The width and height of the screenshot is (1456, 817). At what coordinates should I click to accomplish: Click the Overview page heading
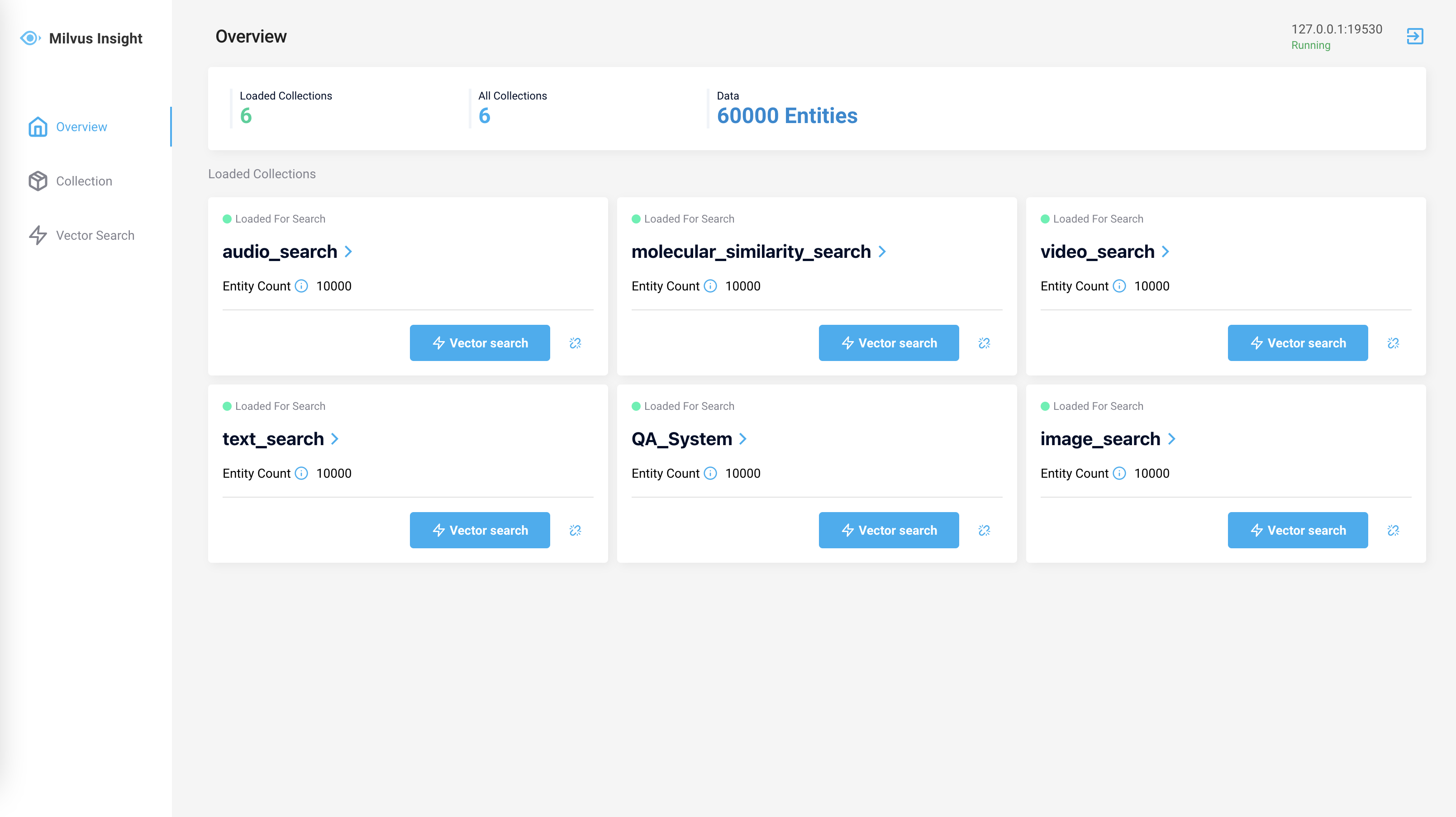[251, 36]
